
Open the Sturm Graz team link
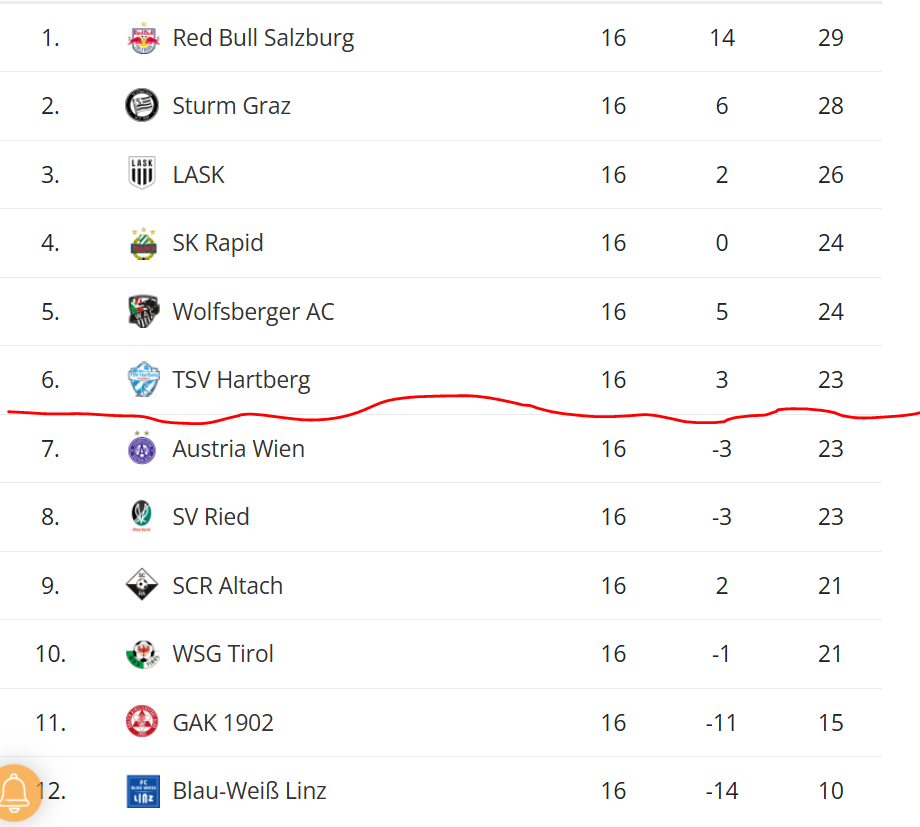[231, 106]
